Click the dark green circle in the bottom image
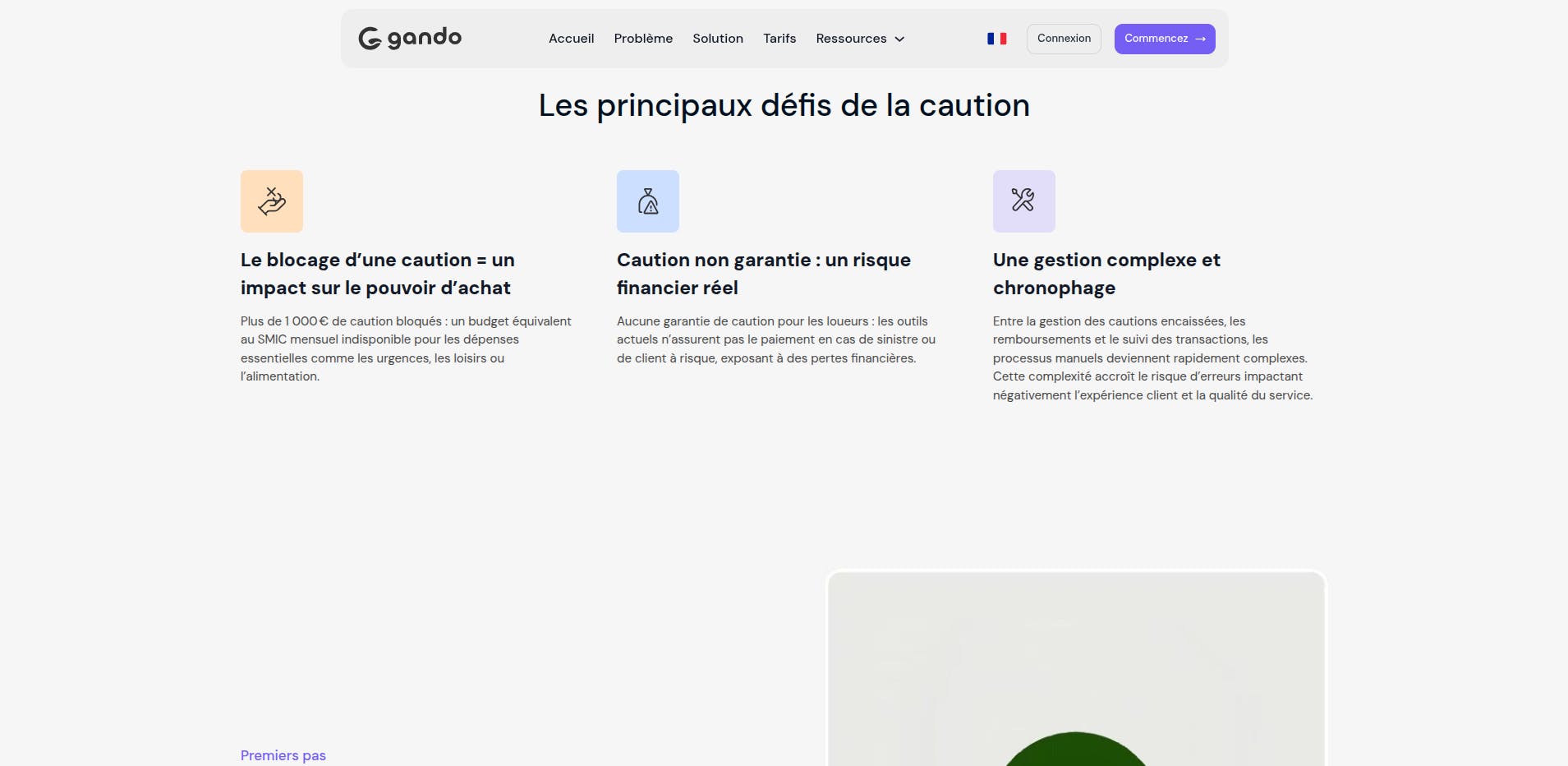The width and height of the screenshot is (1568, 766). 1073,752
